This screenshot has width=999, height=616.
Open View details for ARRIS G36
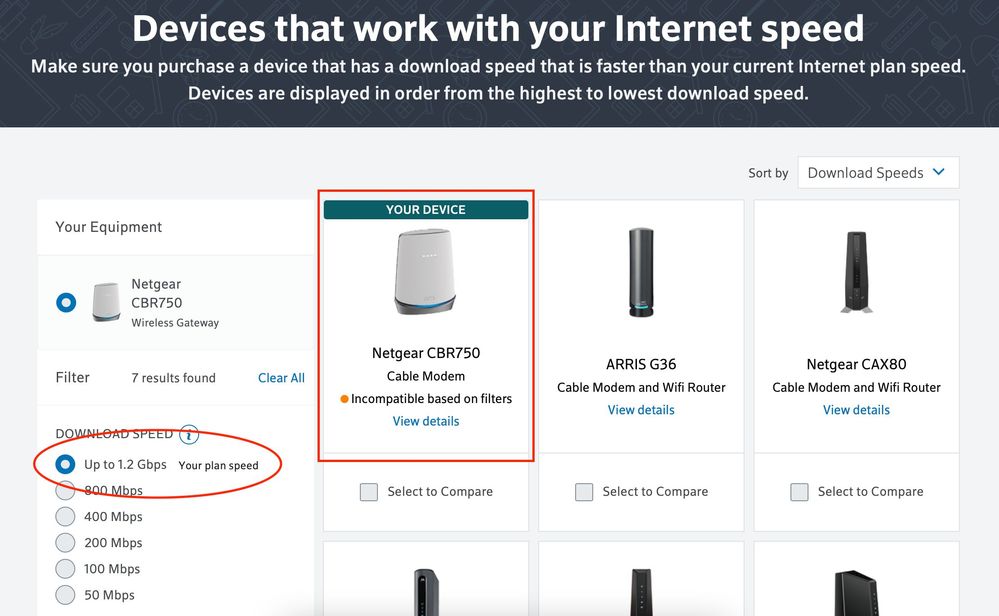pos(641,410)
